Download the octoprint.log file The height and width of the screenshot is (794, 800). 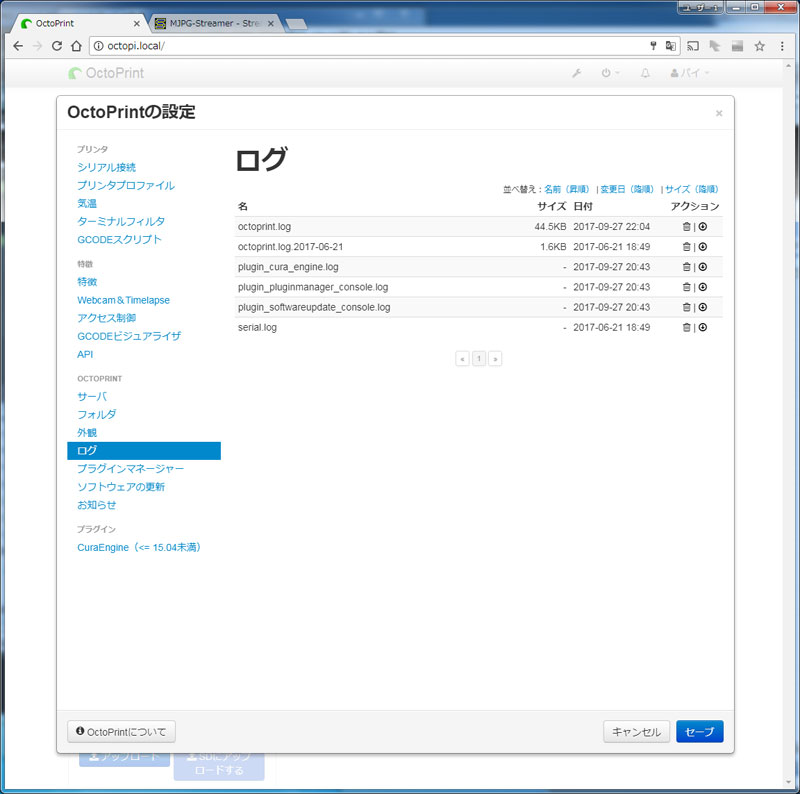point(703,227)
